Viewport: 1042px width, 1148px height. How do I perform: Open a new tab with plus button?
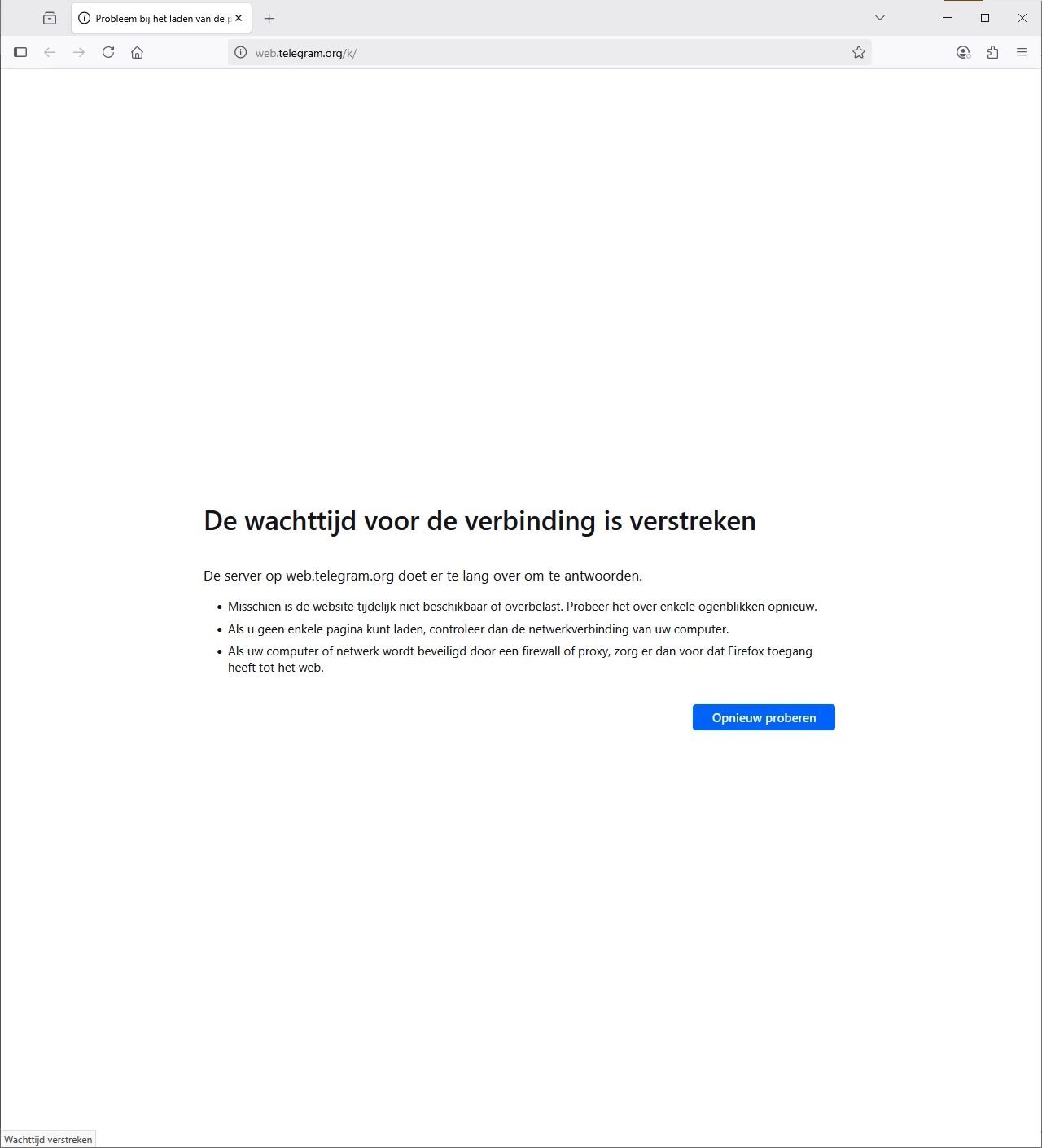pos(269,18)
